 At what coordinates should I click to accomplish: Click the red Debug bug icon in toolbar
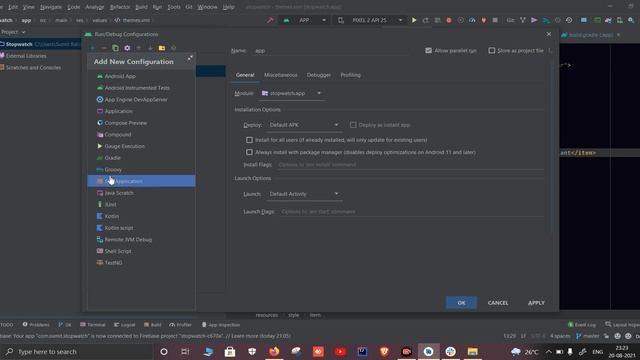tap(449, 20)
